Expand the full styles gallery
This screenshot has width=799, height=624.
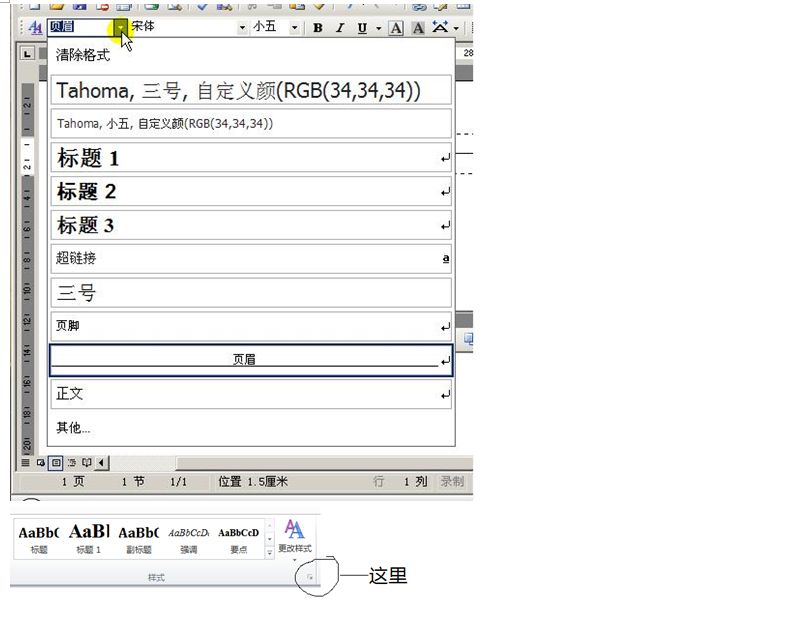click(270, 553)
